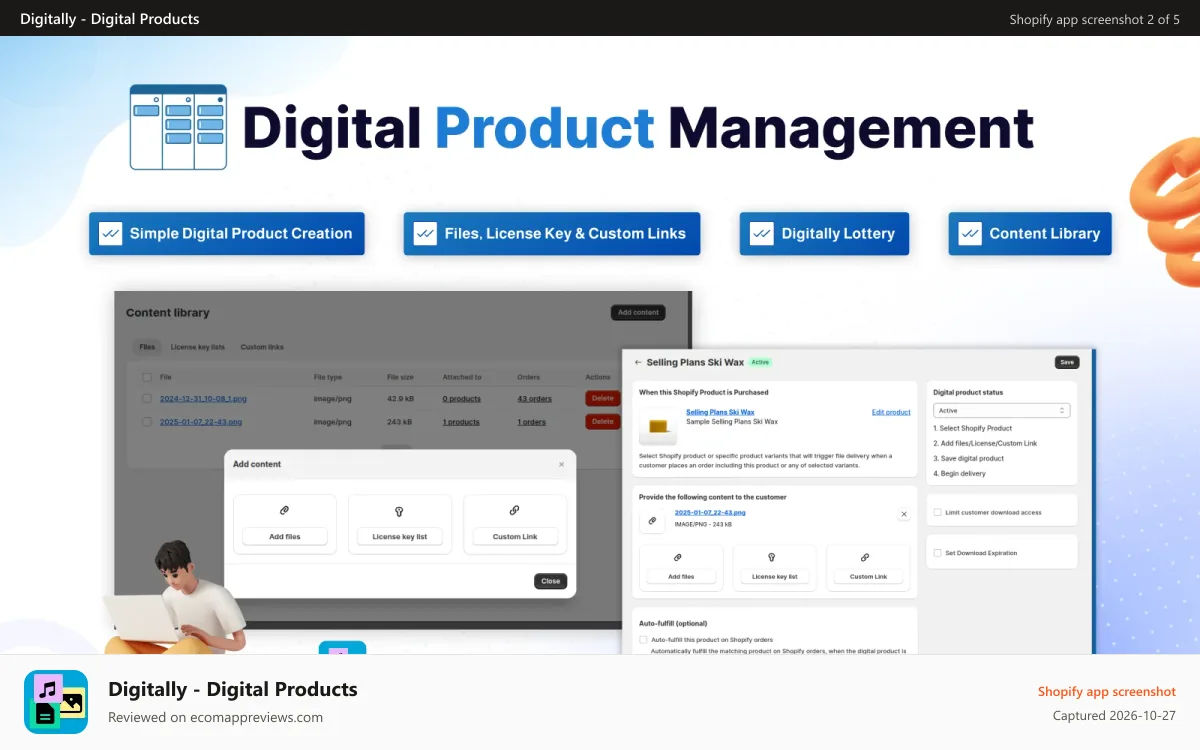Open the 1 orders link
Image resolution: width=1200 pixels, height=750 pixels.
(x=531, y=422)
